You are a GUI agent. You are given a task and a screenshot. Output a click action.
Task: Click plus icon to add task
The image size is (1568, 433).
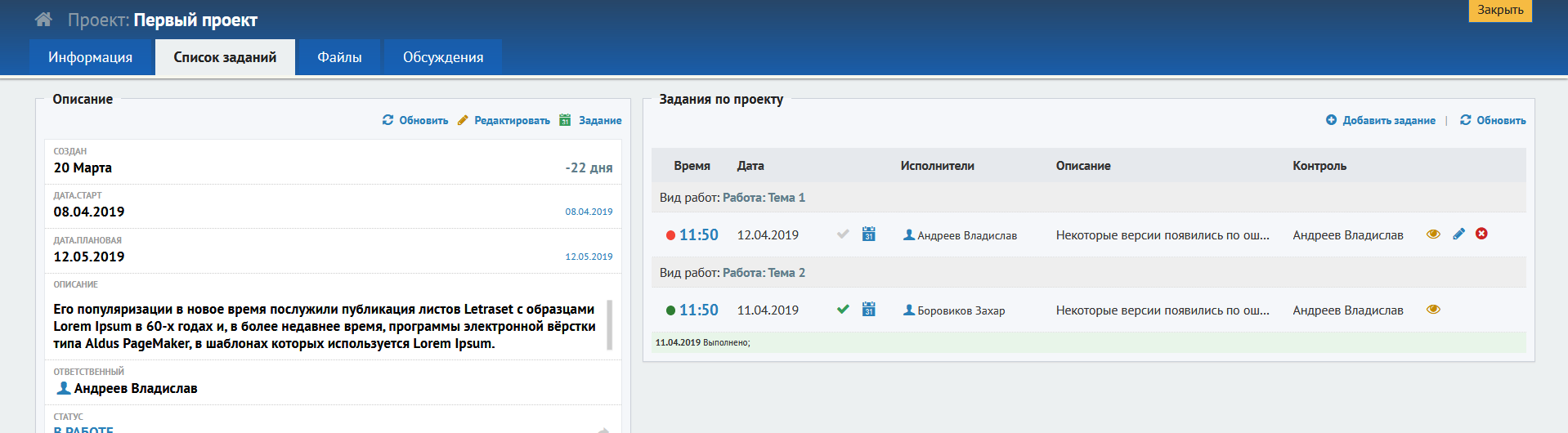point(1331,120)
